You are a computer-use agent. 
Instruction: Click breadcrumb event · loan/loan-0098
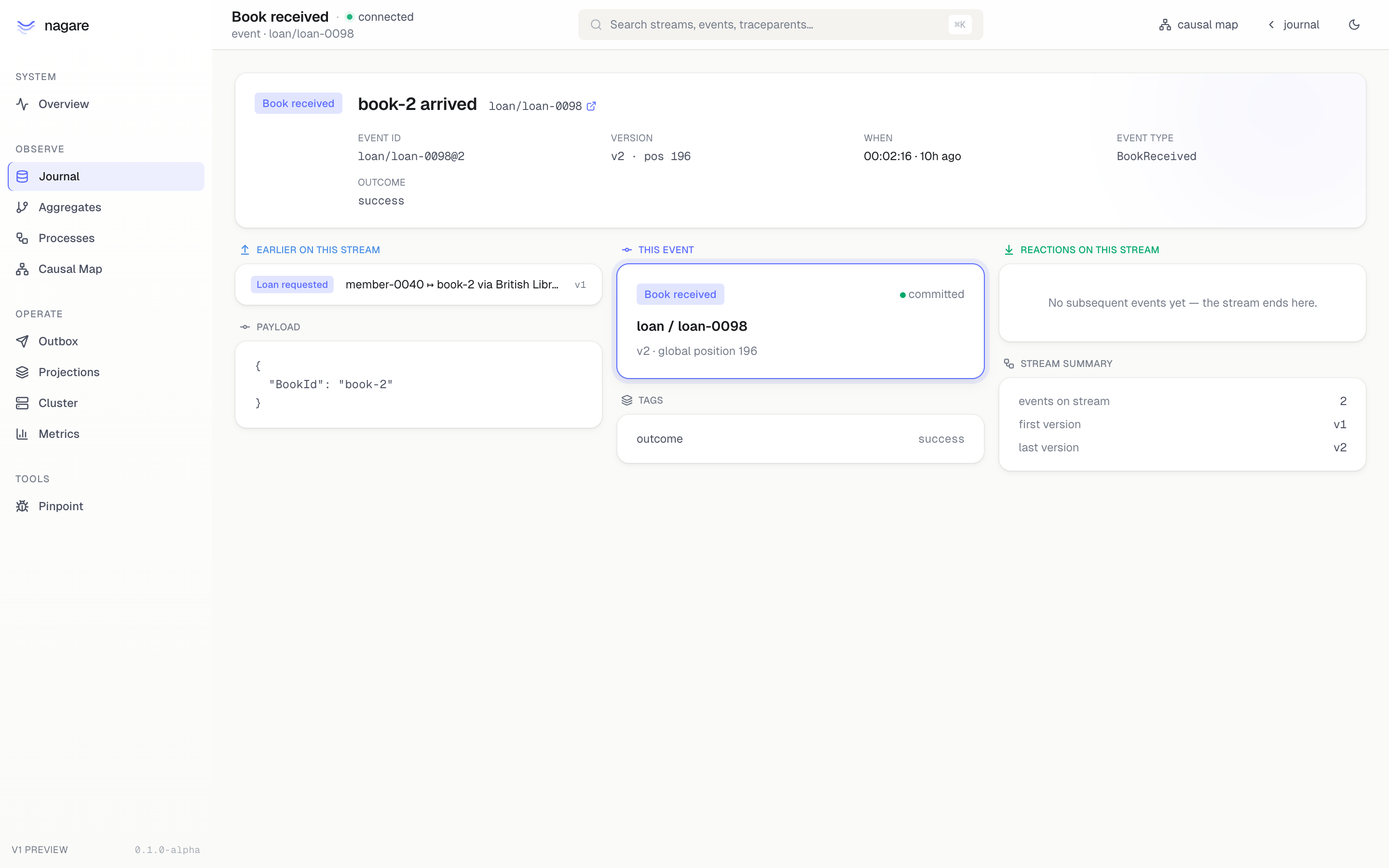[x=293, y=34]
